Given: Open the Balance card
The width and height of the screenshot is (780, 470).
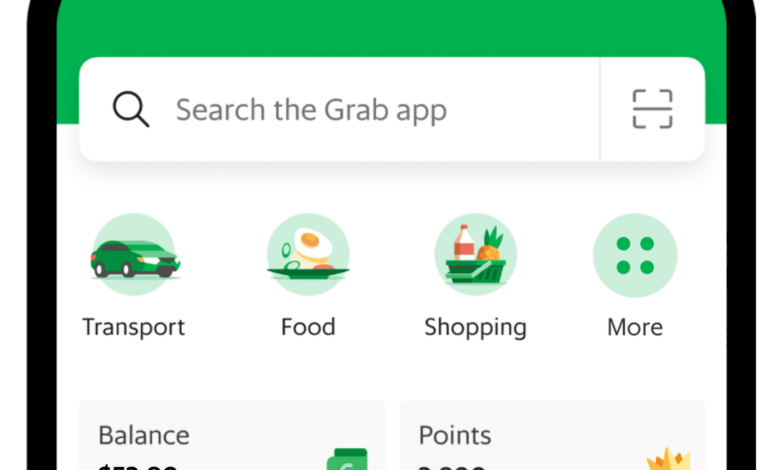Looking at the screenshot, I should click(232, 435).
